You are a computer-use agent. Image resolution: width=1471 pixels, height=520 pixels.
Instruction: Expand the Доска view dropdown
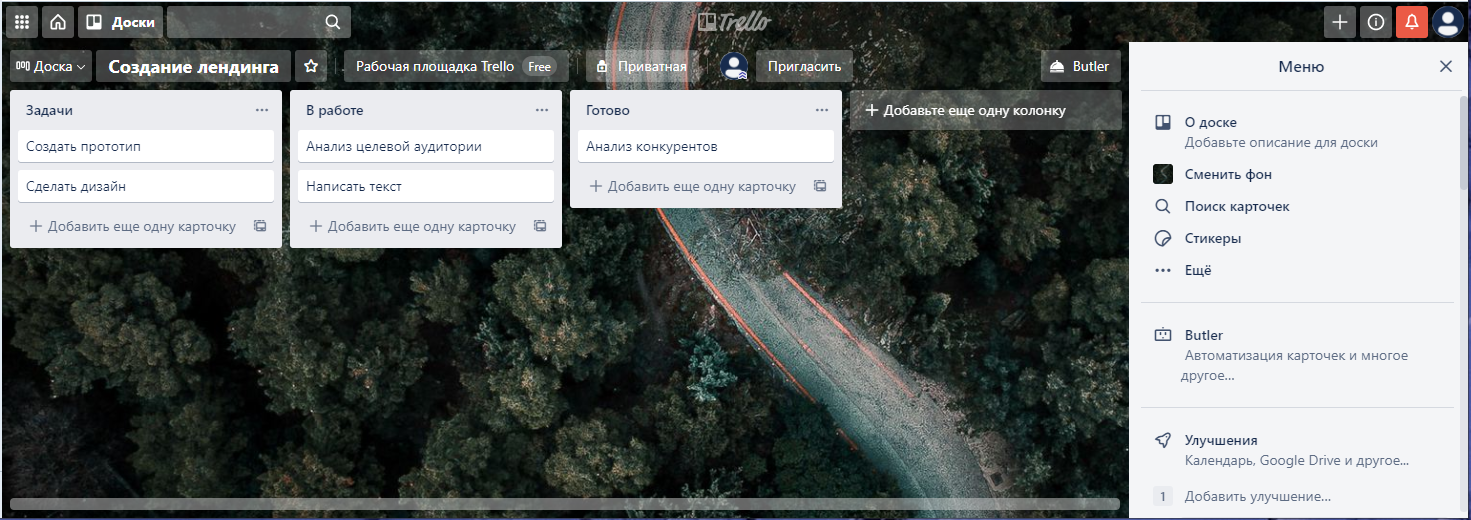click(51, 66)
